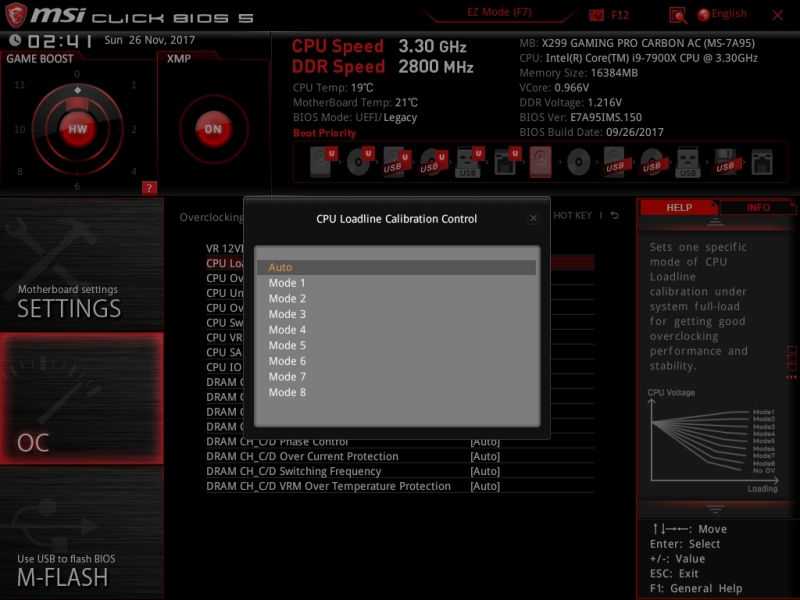Open the HOT KEY list
The width and height of the screenshot is (800, 600).
click(572, 215)
